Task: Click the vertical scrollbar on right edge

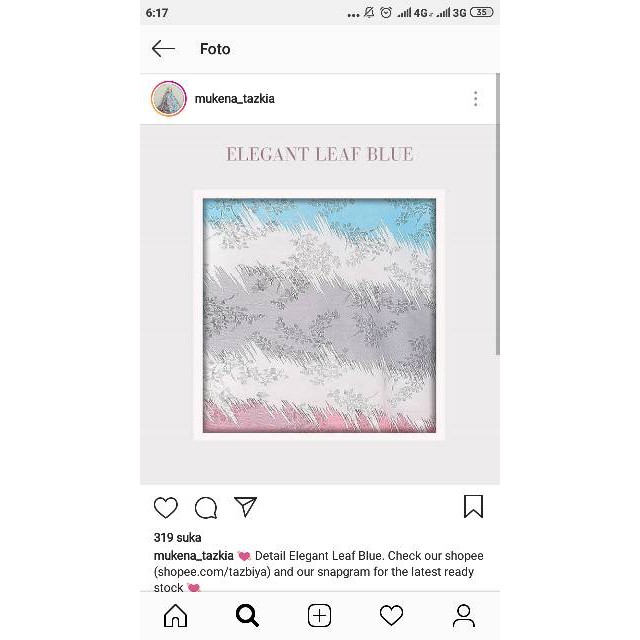Action: [498, 214]
